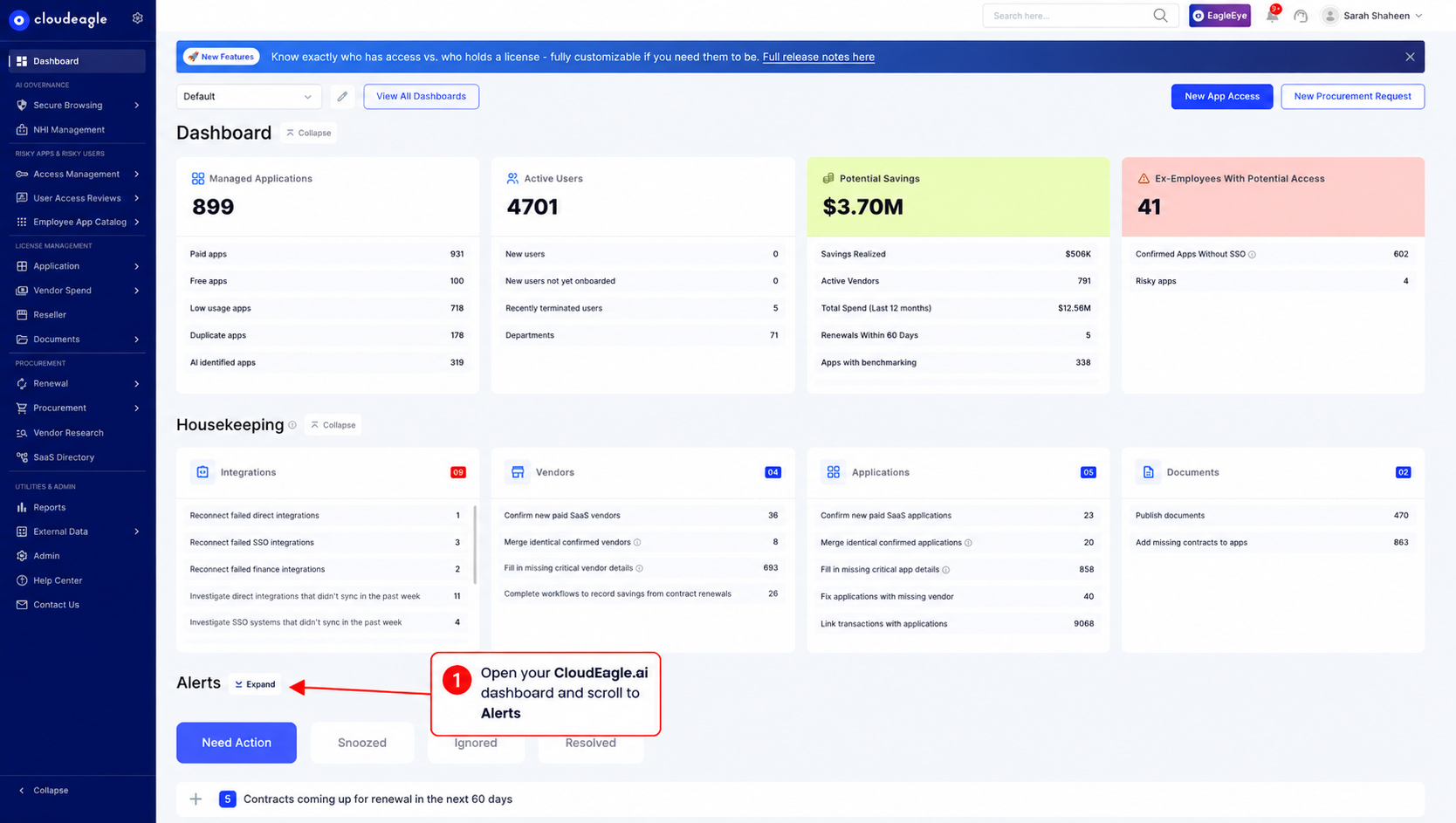Select the Need Action tab
The width and height of the screenshot is (1456, 823).
tap(237, 743)
